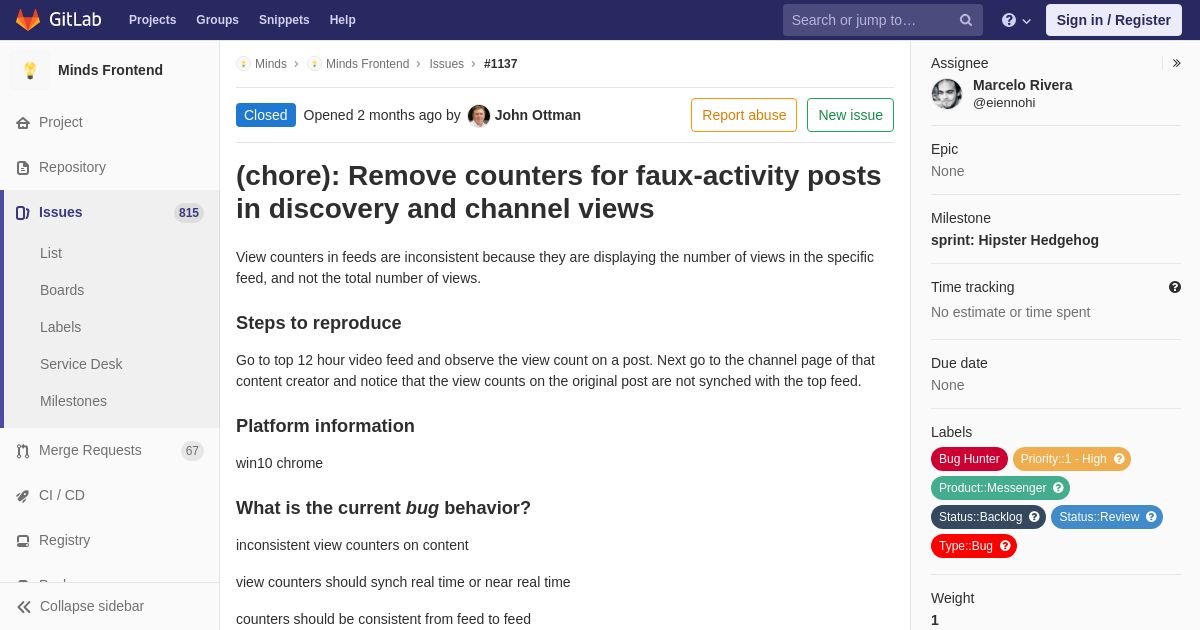1200x630 pixels.
Task: Open the help question mark dropdown
Action: pos(1016,20)
